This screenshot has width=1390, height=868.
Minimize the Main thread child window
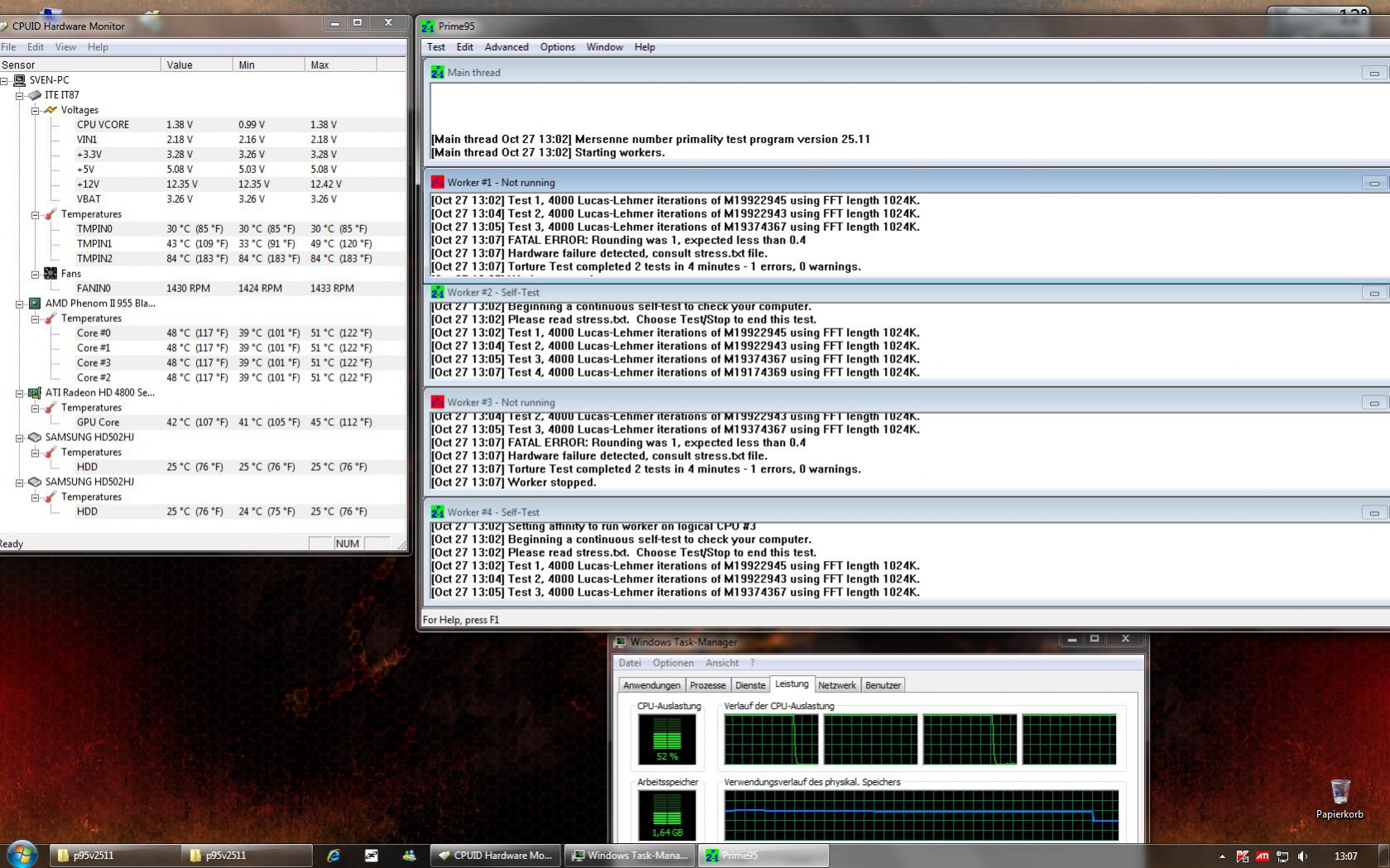(x=1374, y=74)
